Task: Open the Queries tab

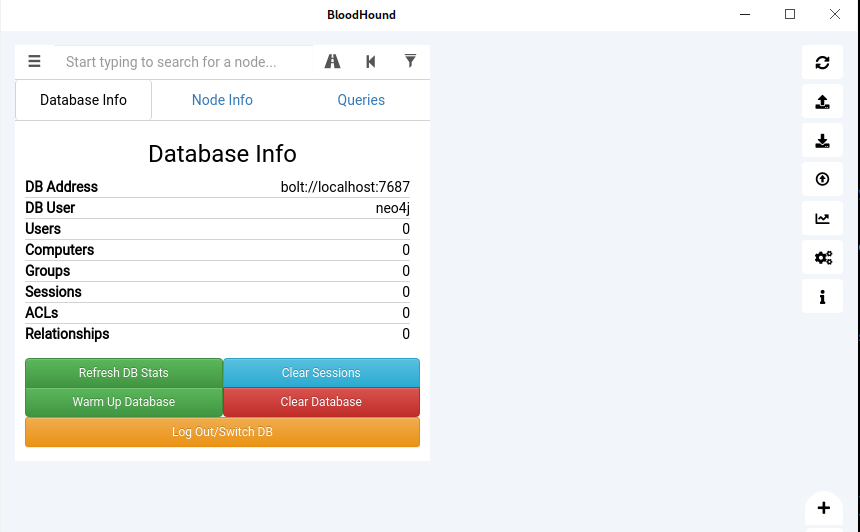Action: [361, 100]
